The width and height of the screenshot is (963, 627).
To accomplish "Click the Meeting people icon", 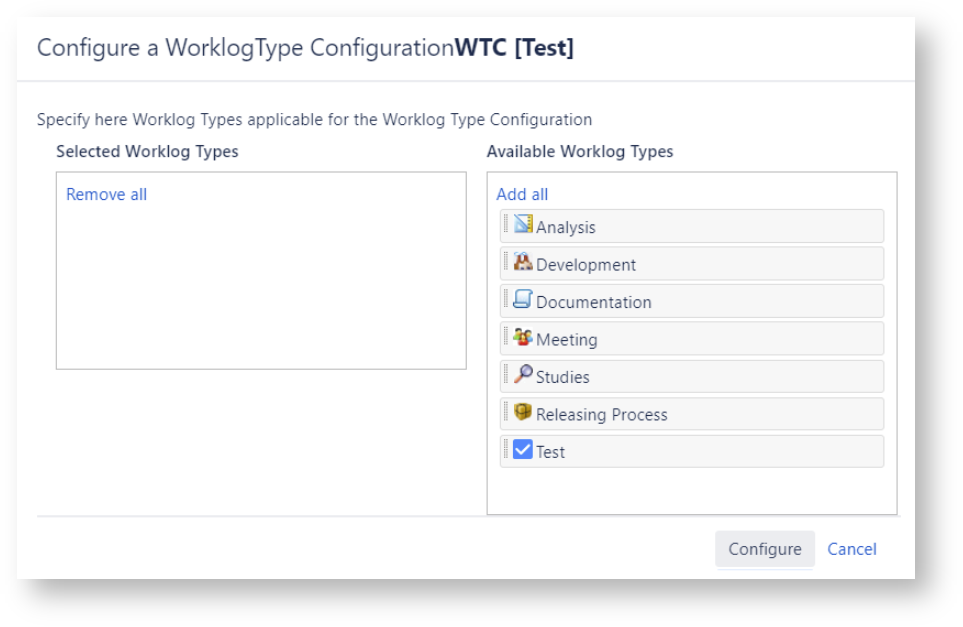I will pyautogui.click(x=523, y=337).
